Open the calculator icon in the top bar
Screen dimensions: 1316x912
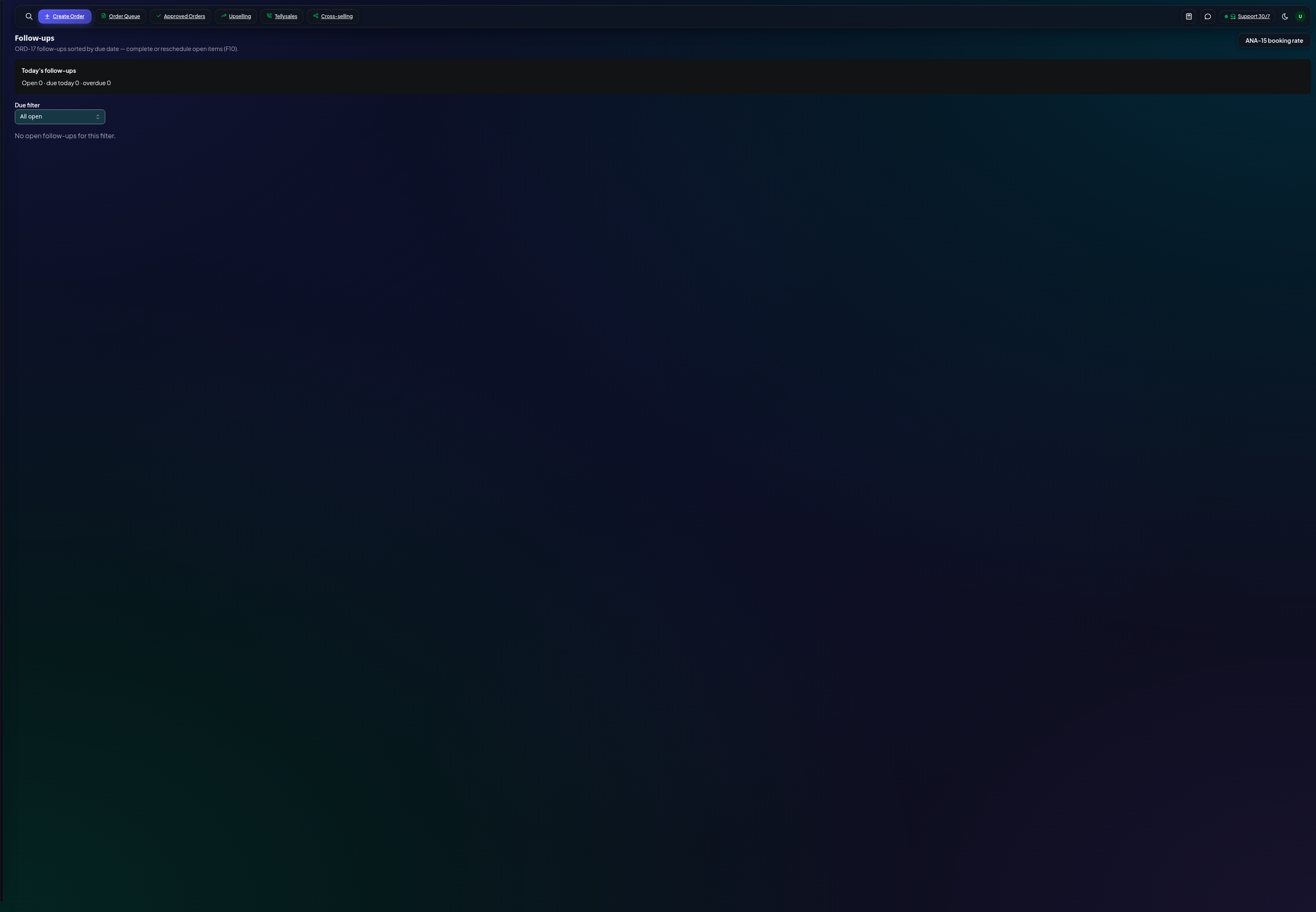[x=1189, y=16]
